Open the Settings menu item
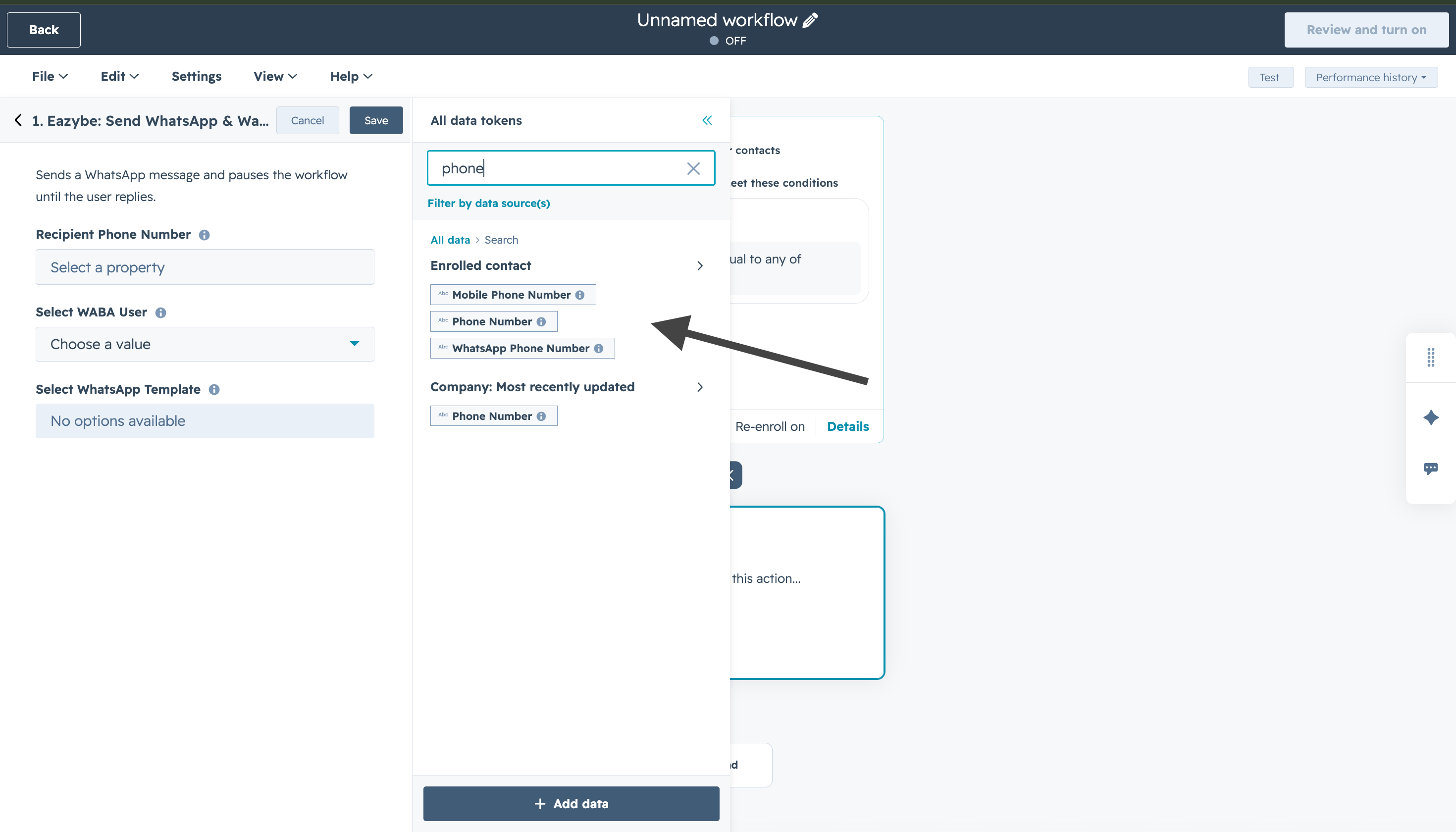The width and height of the screenshot is (1456, 832). coord(197,76)
